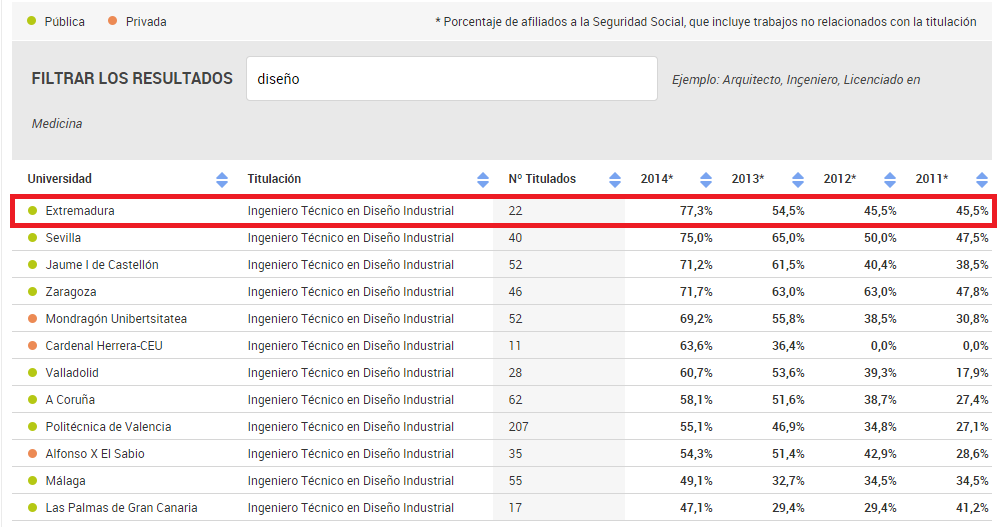Click the Seguridad Social footnote text
Image resolution: width=1002 pixels, height=527 pixels.
pyautogui.click(x=706, y=22)
